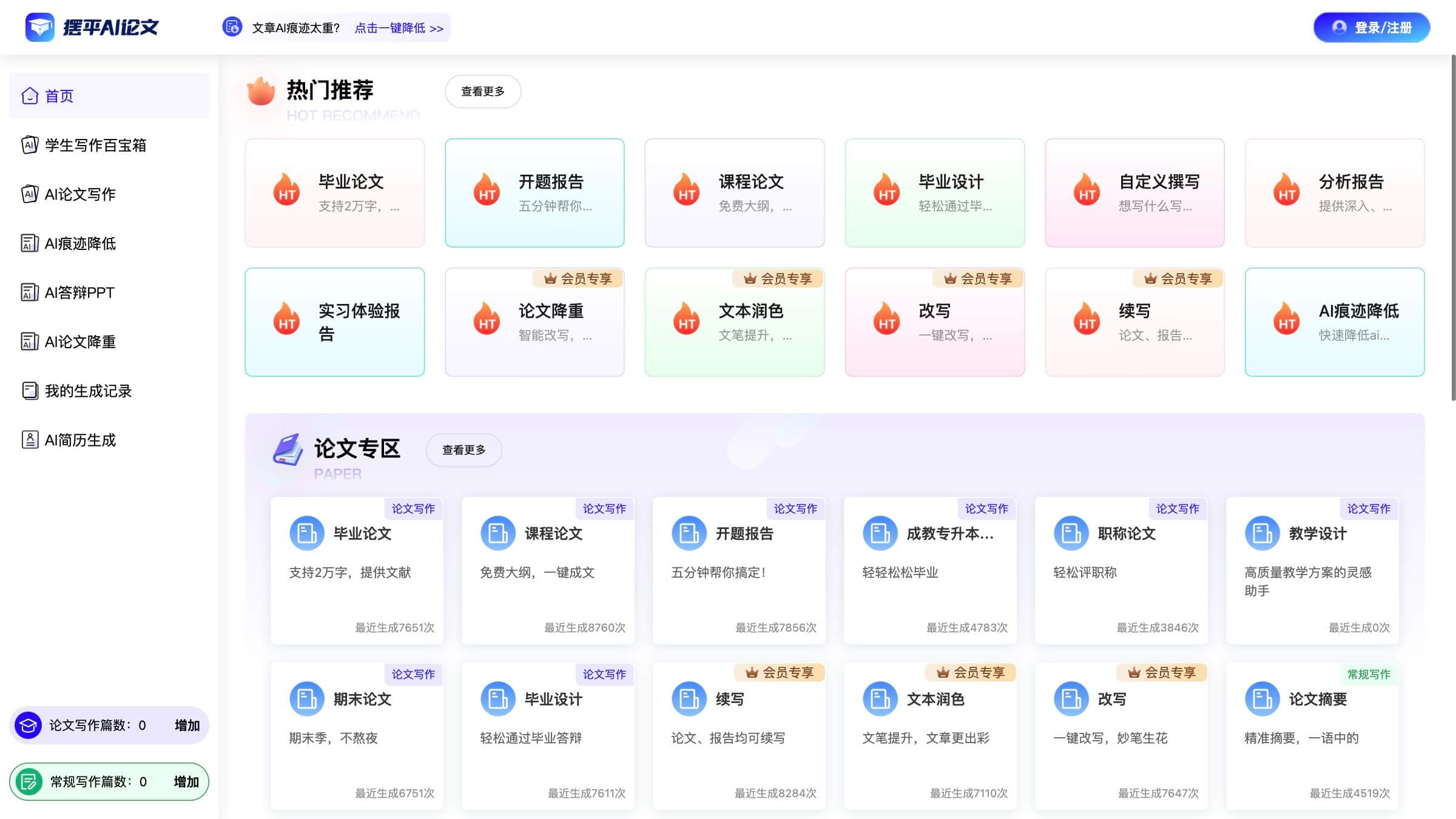Click 增加 next to 常规写作篇数
Screen dimensions: 1456x819
point(187,782)
